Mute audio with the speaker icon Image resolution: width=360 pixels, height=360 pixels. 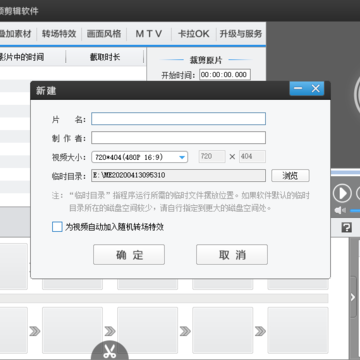[340, 210]
